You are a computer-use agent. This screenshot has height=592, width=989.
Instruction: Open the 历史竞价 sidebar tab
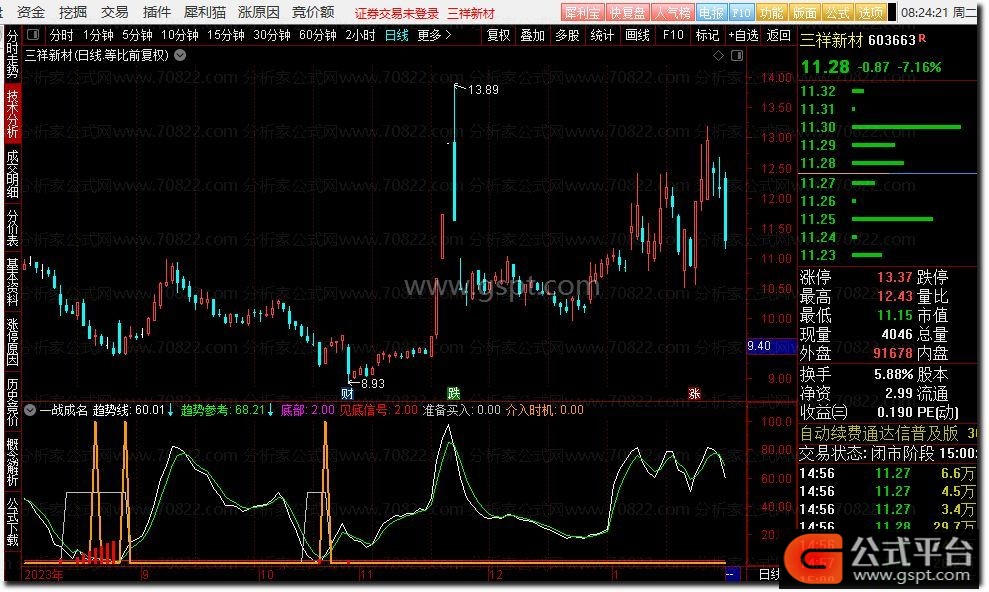[x=12, y=402]
